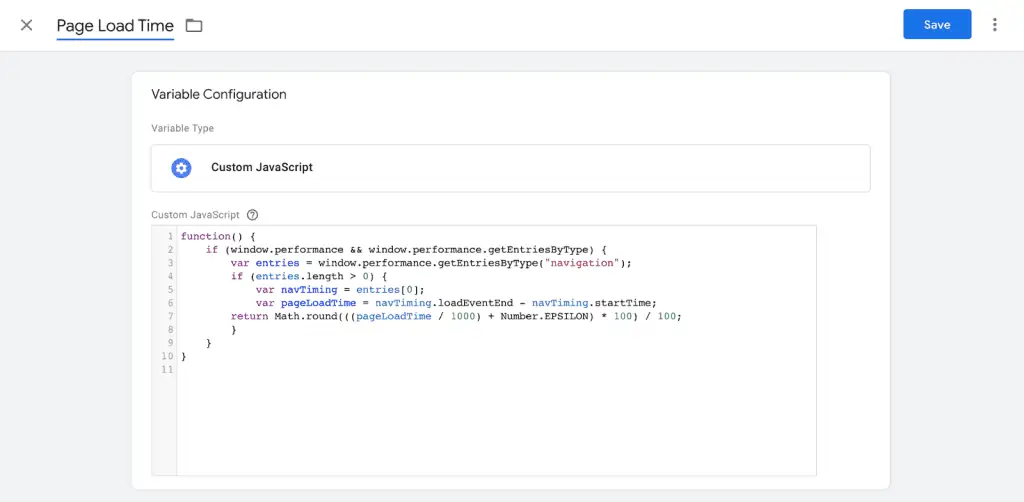Viewport: 1024px width, 502px height.
Task: Click the 'Variable Type' label
Action: point(182,128)
